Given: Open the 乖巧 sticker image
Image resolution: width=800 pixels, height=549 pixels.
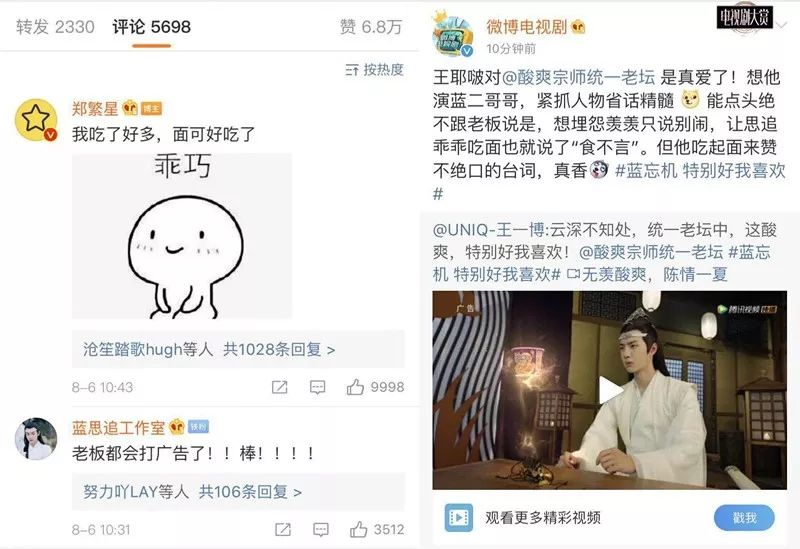Looking at the screenshot, I should tap(182, 236).
